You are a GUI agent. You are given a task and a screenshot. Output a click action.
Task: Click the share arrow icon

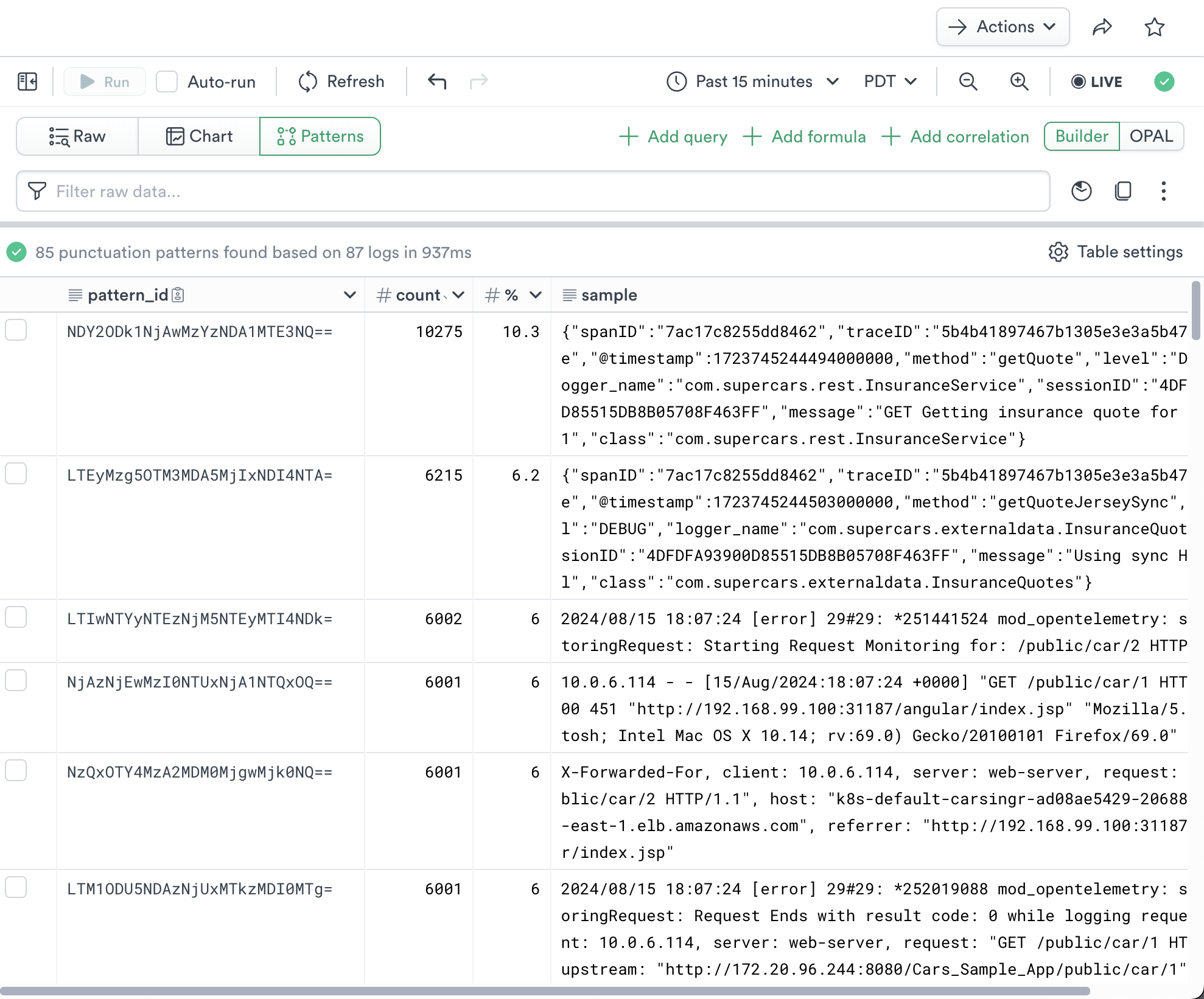point(1102,27)
